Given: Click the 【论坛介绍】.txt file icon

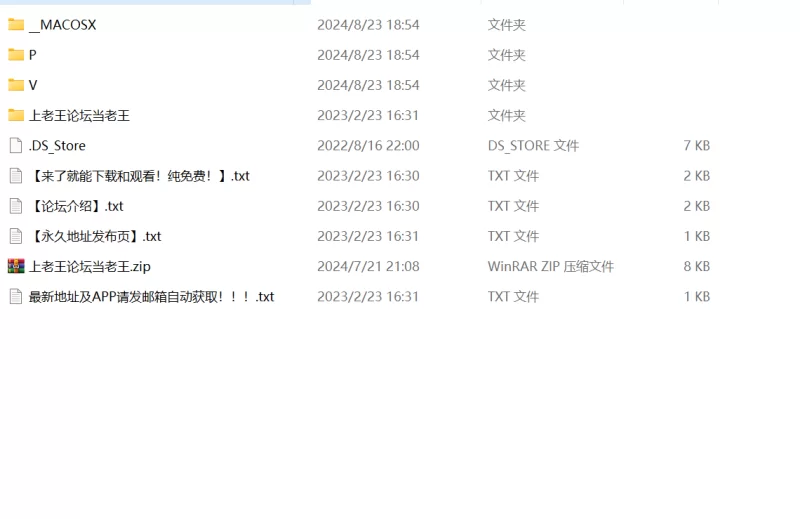Looking at the screenshot, I should 16,206.
